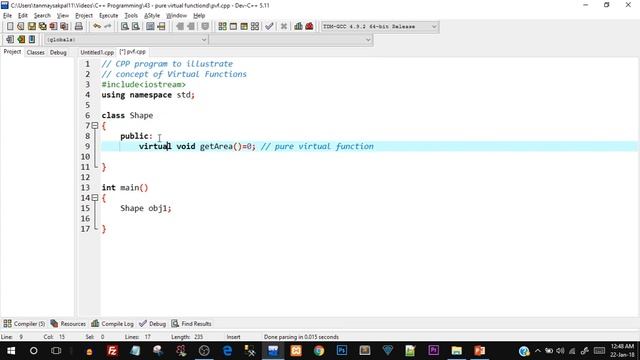Open the View menu
The height and width of the screenshot is (360, 640).
pyautogui.click(x=62, y=16)
